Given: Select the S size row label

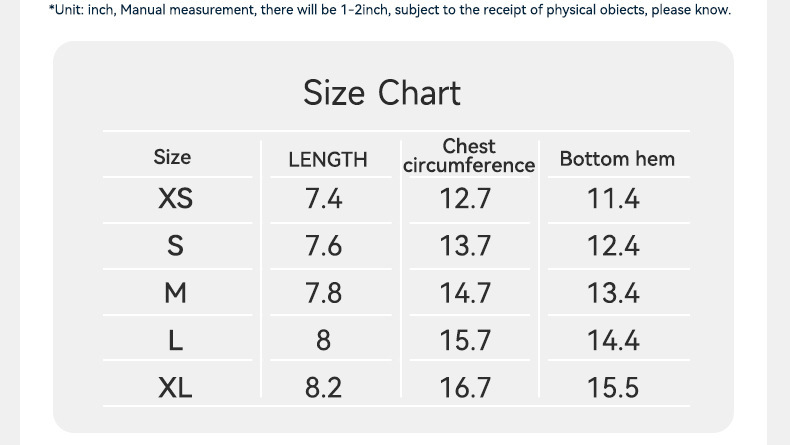Looking at the screenshot, I should [175, 246].
